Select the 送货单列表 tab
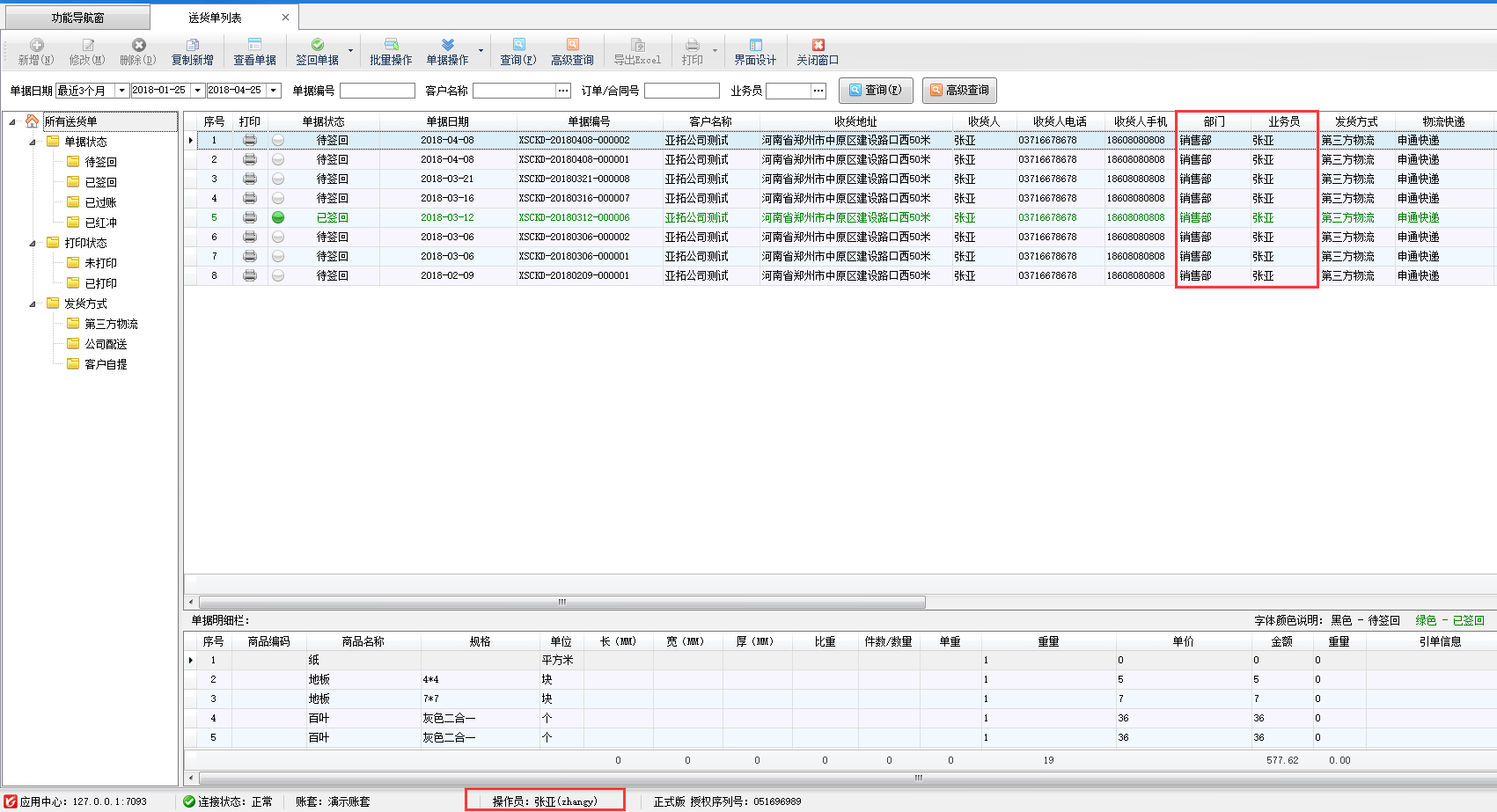1497x812 pixels. coord(215,18)
